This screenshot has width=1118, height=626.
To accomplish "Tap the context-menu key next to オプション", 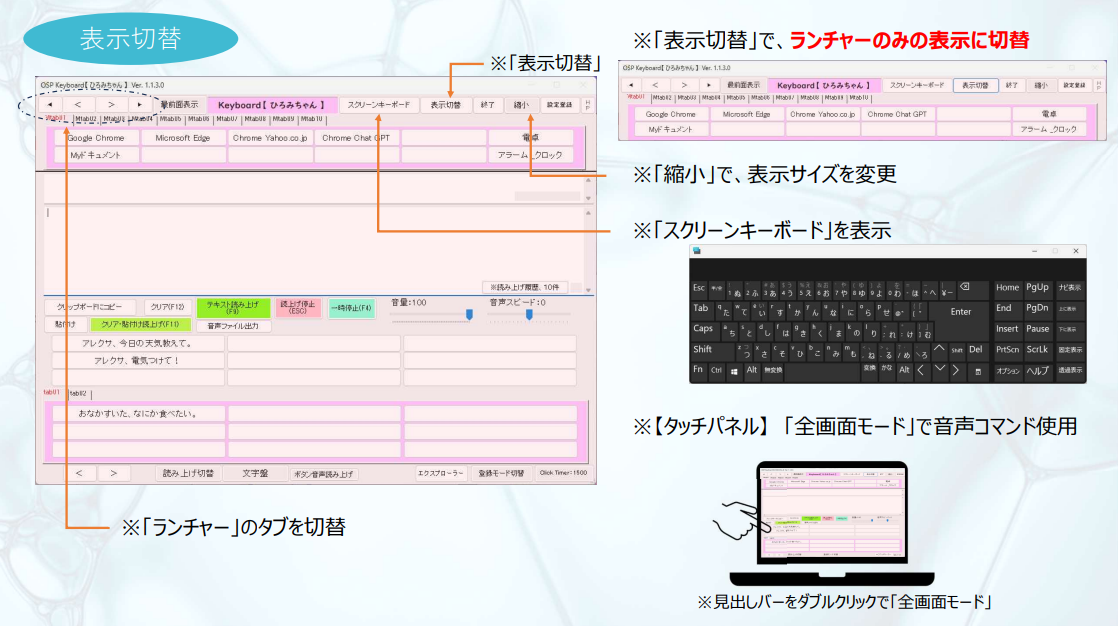I will [978, 371].
